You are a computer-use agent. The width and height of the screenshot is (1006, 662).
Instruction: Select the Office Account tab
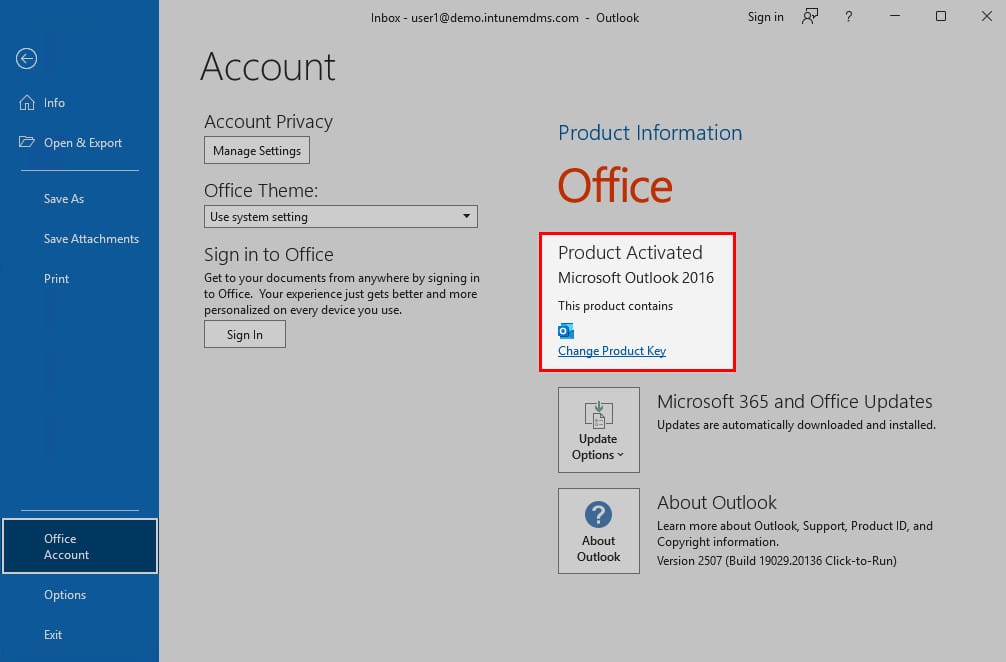80,546
